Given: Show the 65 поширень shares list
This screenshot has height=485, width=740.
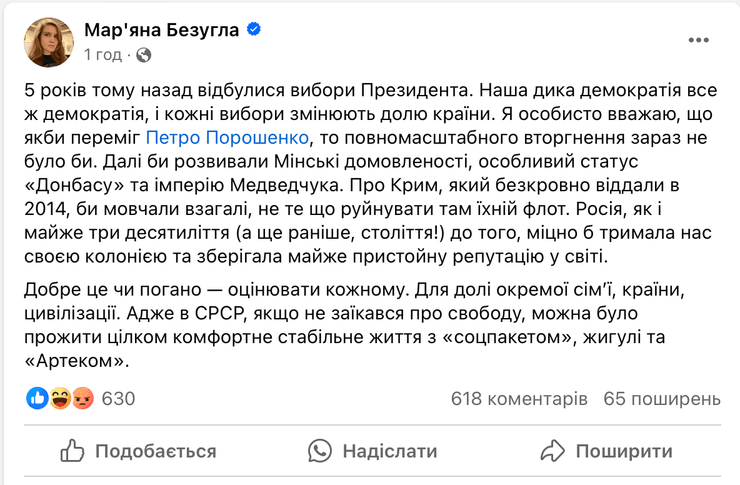Looking at the screenshot, I should coord(661,399).
